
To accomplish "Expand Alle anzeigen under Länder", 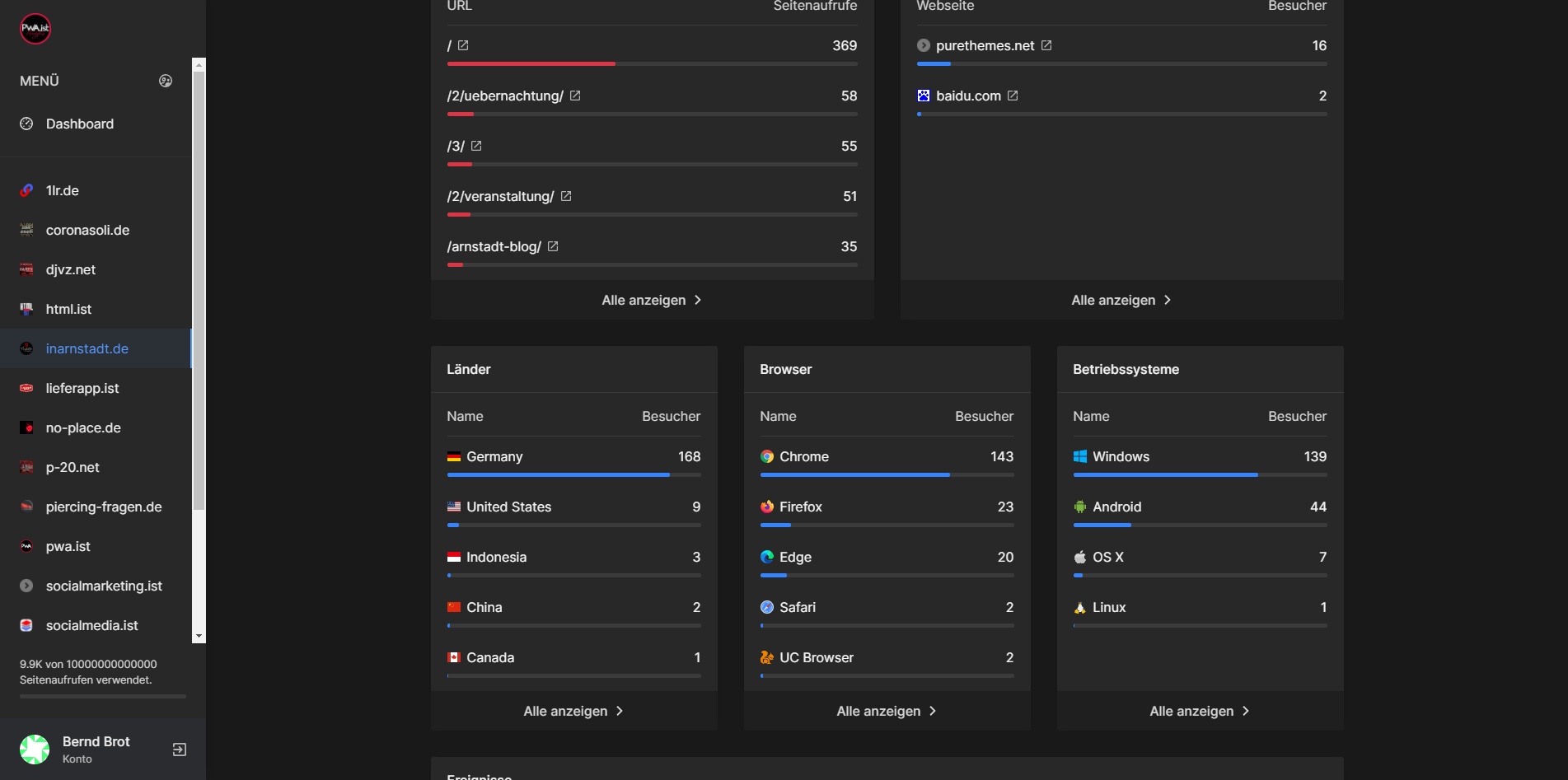I will [573, 711].
